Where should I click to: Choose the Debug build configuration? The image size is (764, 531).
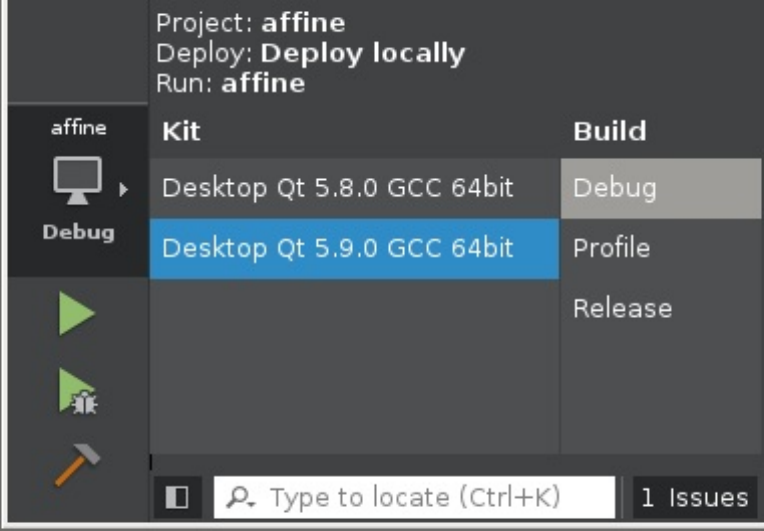(x=614, y=188)
